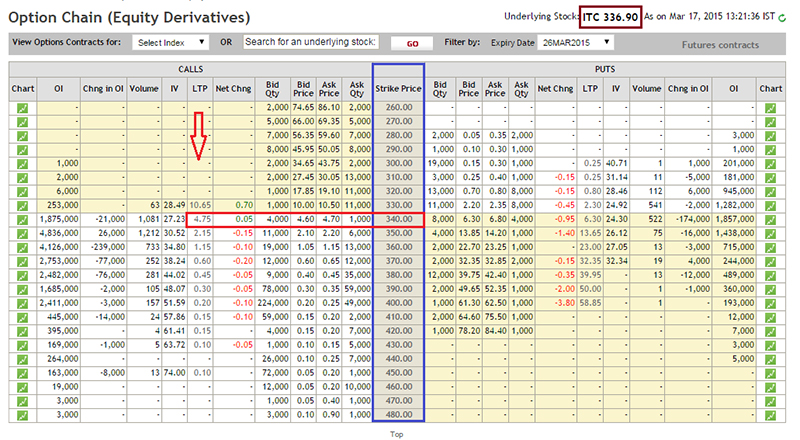800x440 pixels.
Task: Open calls chart icon for strike 340.00
Action: (22, 219)
